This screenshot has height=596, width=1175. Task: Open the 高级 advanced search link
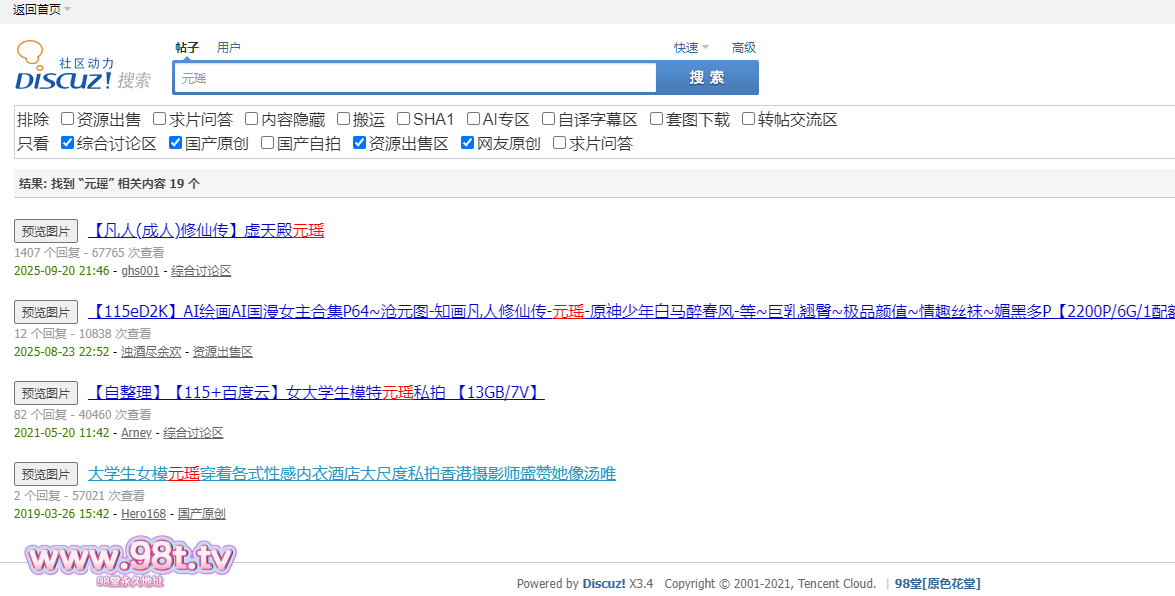click(x=743, y=48)
